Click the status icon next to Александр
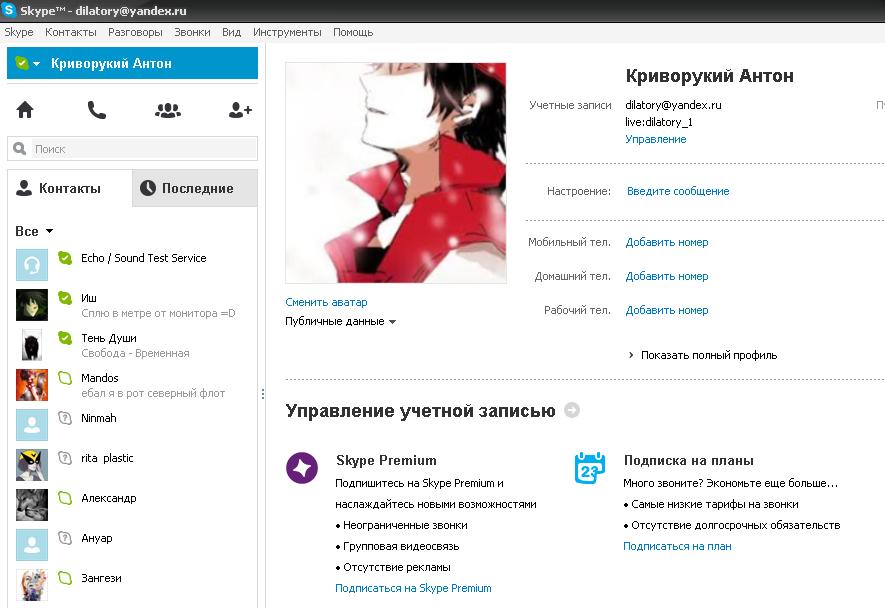Screen dimensions: 885x608 tap(65, 498)
